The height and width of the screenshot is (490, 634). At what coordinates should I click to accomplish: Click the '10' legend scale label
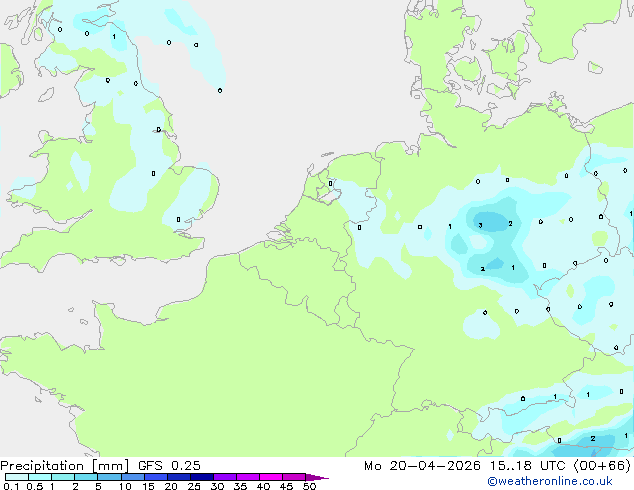point(125,486)
